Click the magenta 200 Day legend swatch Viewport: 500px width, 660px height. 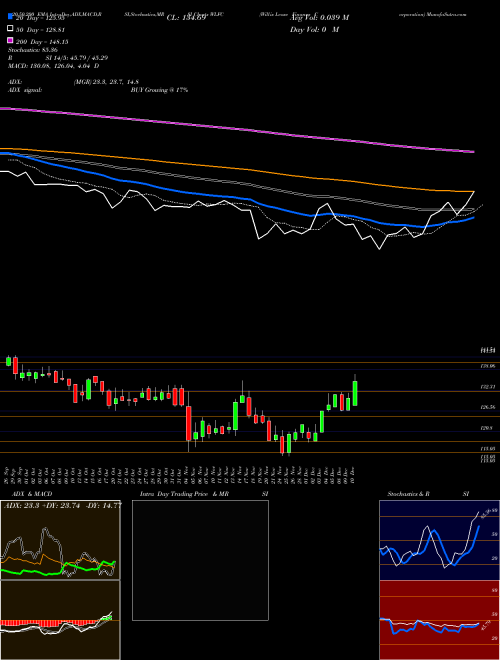coord(11,40)
